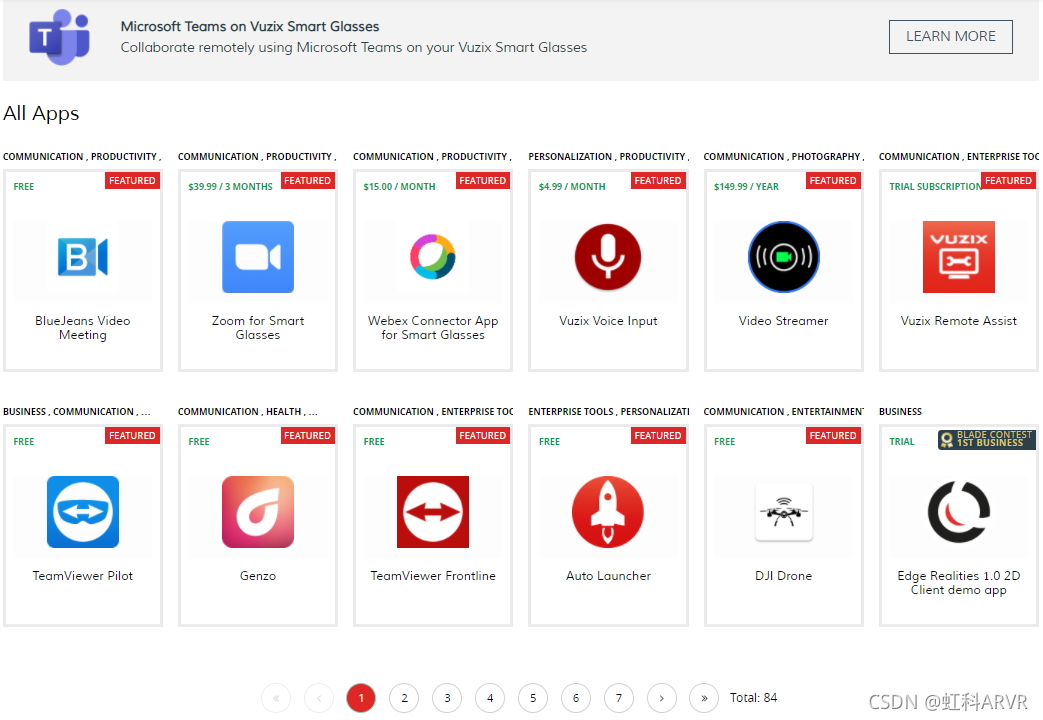Viewport: 1043px width, 720px height.
Task: Click the TRIAL SUBSCRIPTION label
Action: coord(935,186)
